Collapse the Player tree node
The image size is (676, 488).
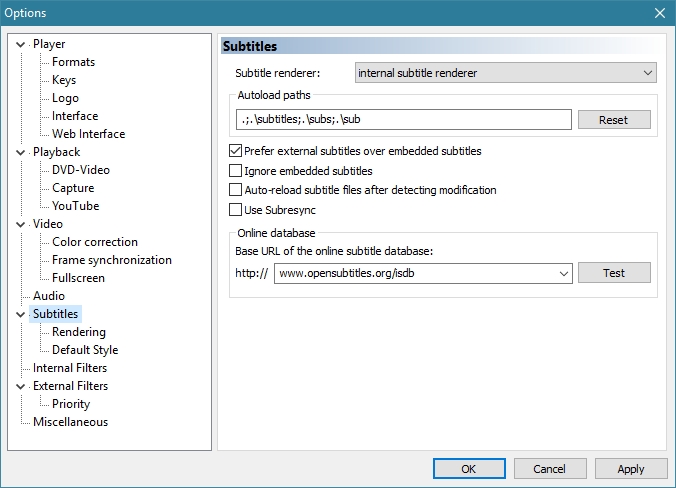pyautogui.click(x=21, y=44)
